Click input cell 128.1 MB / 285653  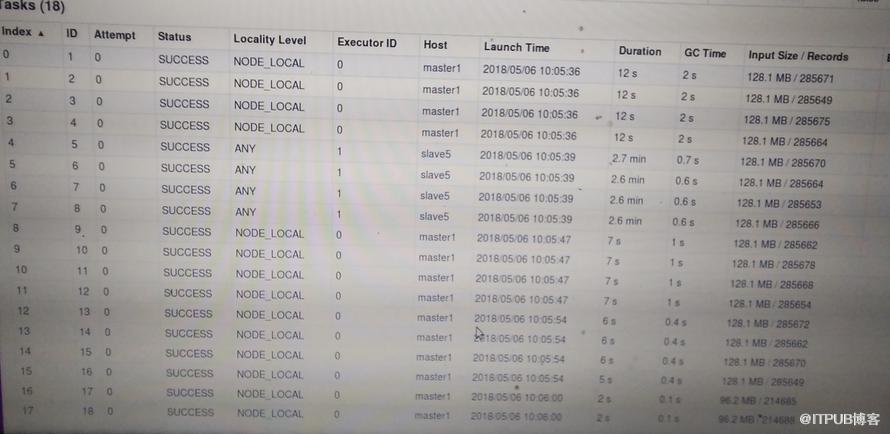point(779,204)
